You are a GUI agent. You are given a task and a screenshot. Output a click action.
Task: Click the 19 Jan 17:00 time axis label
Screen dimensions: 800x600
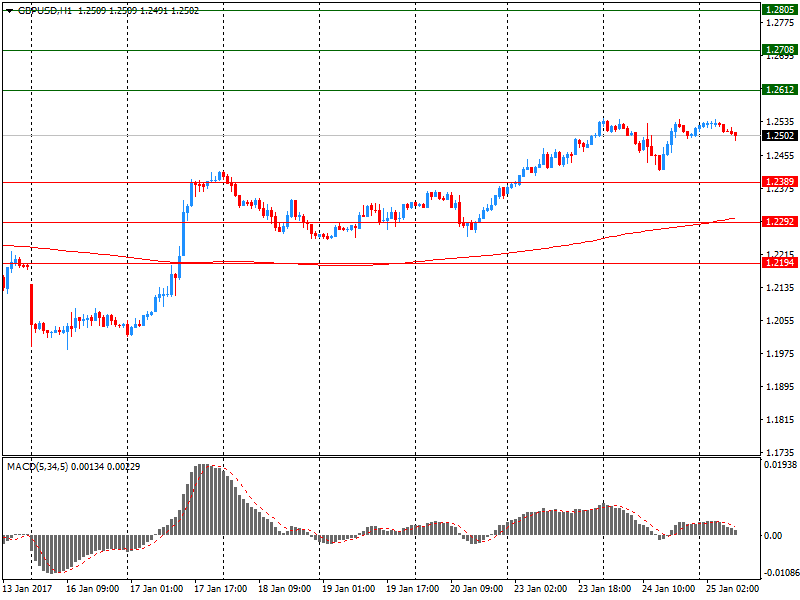pos(413,589)
